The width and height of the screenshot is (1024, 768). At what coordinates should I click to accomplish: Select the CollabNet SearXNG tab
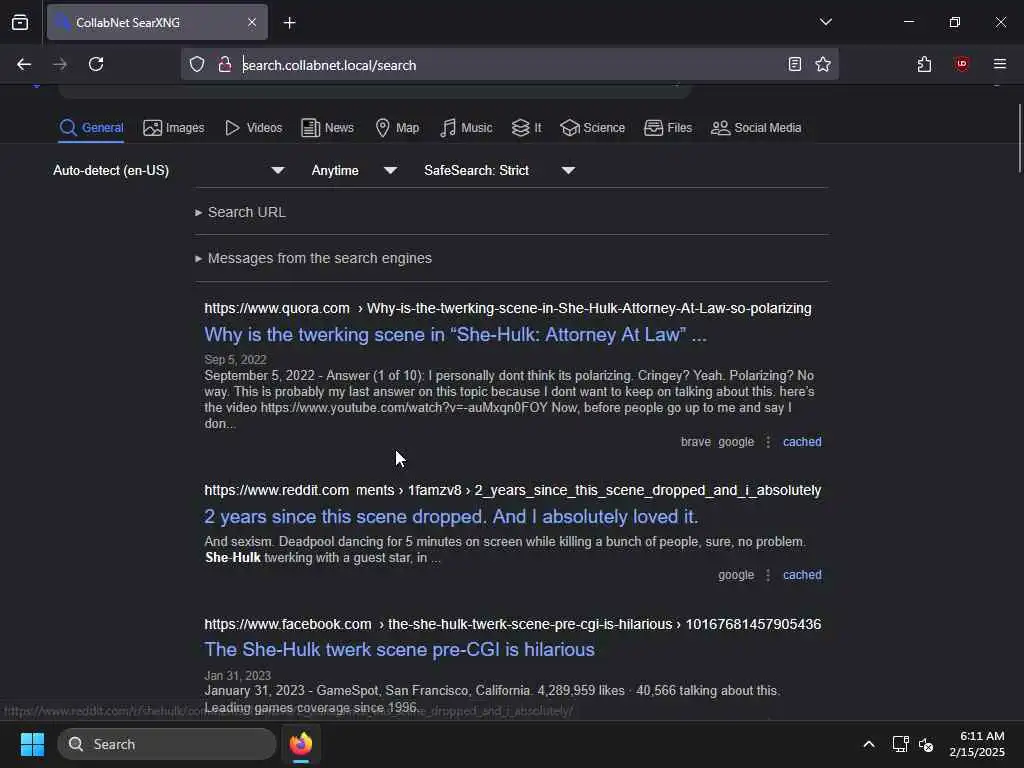(x=157, y=22)
